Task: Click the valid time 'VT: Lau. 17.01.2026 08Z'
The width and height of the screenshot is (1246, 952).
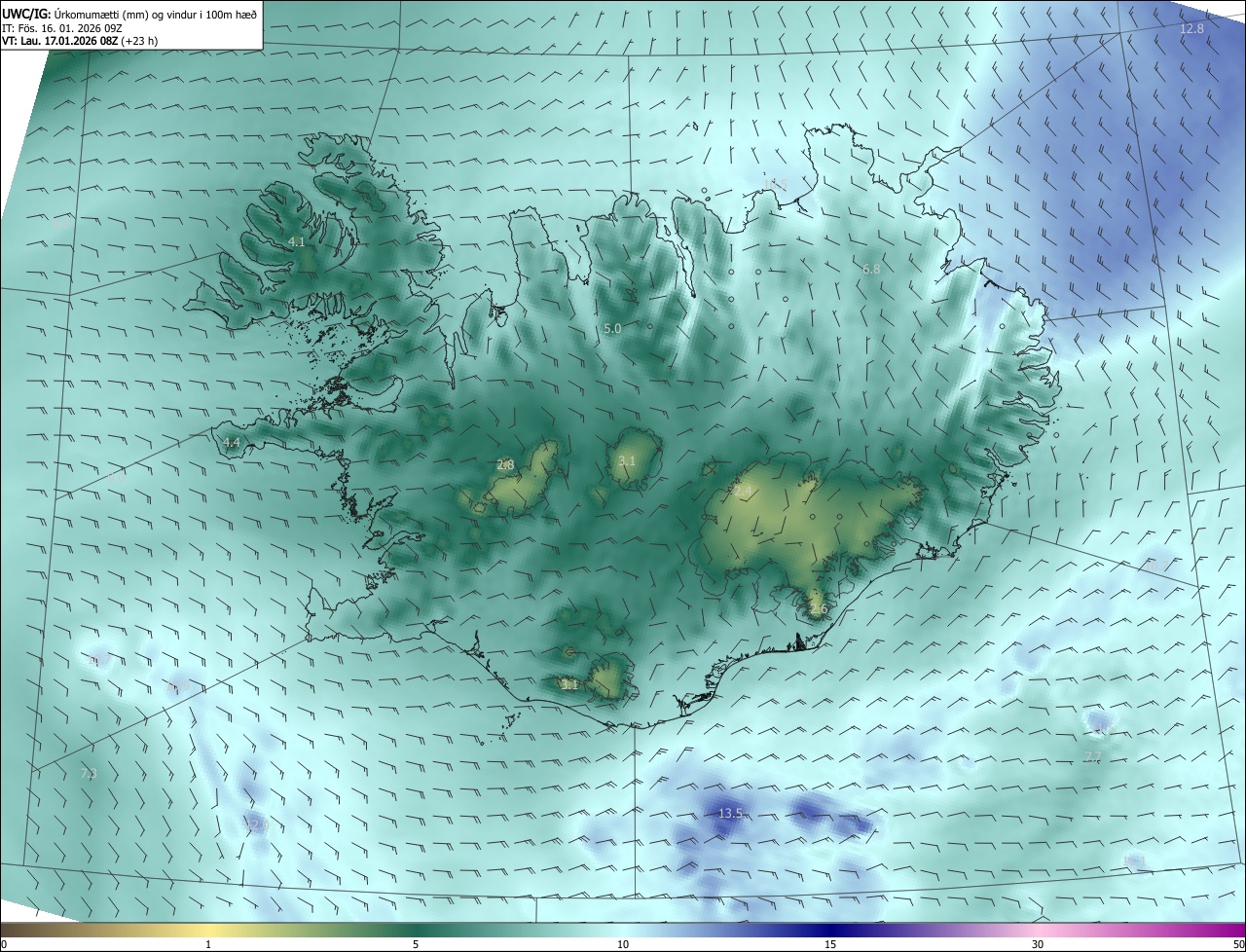Action: click(60, 41)
